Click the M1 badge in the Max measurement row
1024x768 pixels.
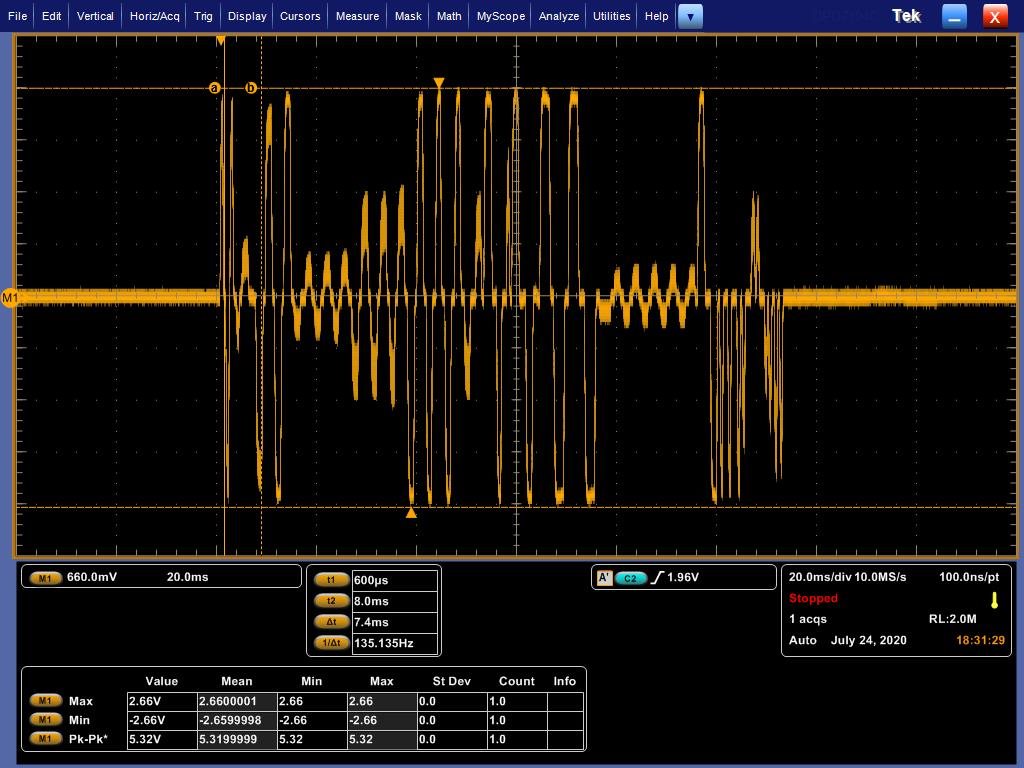tap(45, 701)
